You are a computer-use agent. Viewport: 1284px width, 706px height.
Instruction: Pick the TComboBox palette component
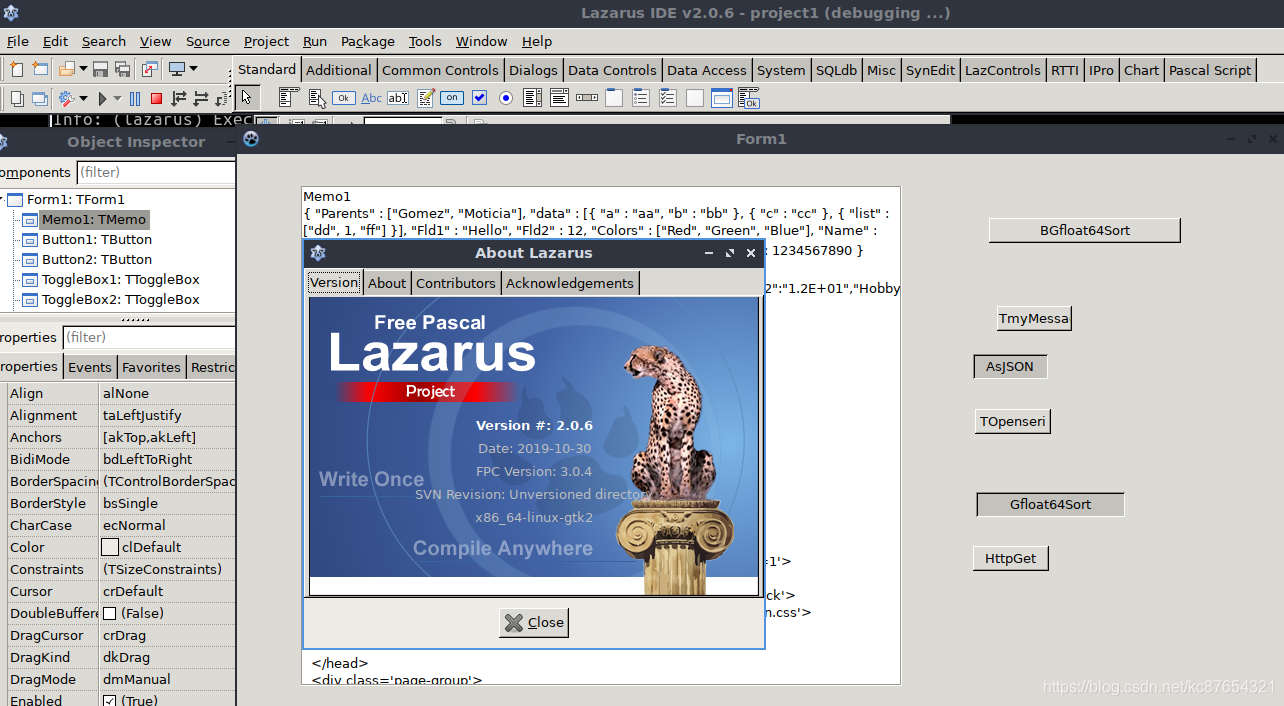point(559,97)
